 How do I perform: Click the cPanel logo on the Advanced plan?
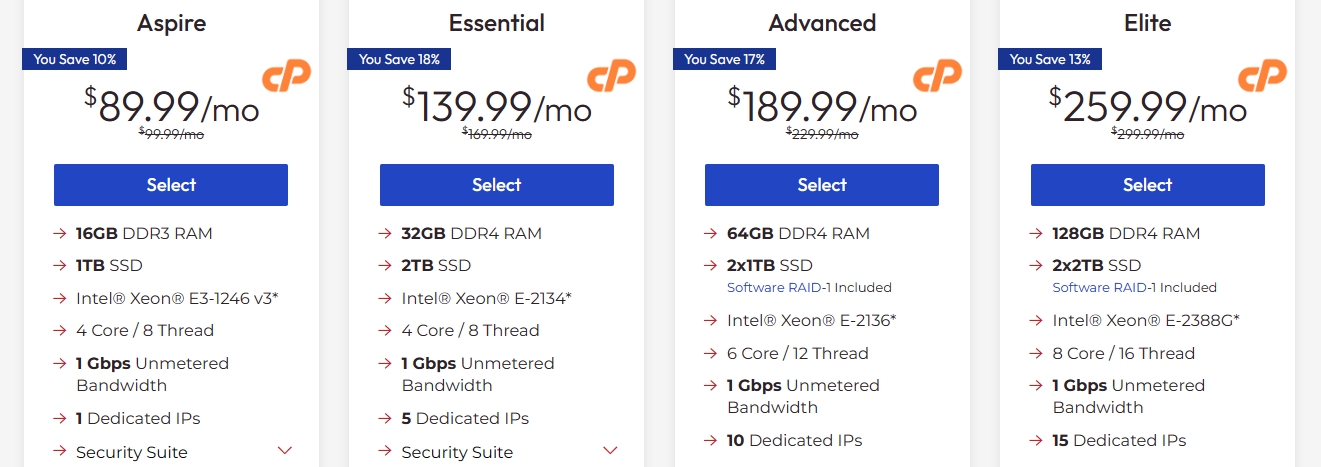(x=937, y=77)
